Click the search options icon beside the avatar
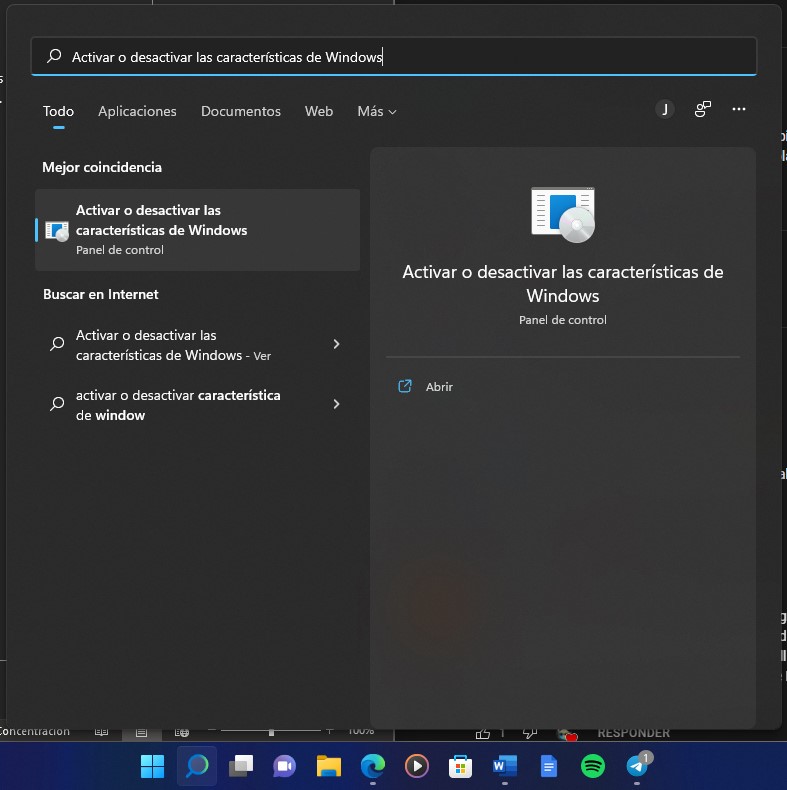 click(704, 109)
